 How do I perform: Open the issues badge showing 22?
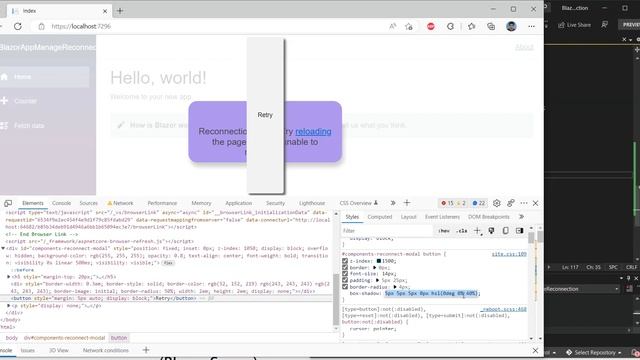(x=479, y=203)
